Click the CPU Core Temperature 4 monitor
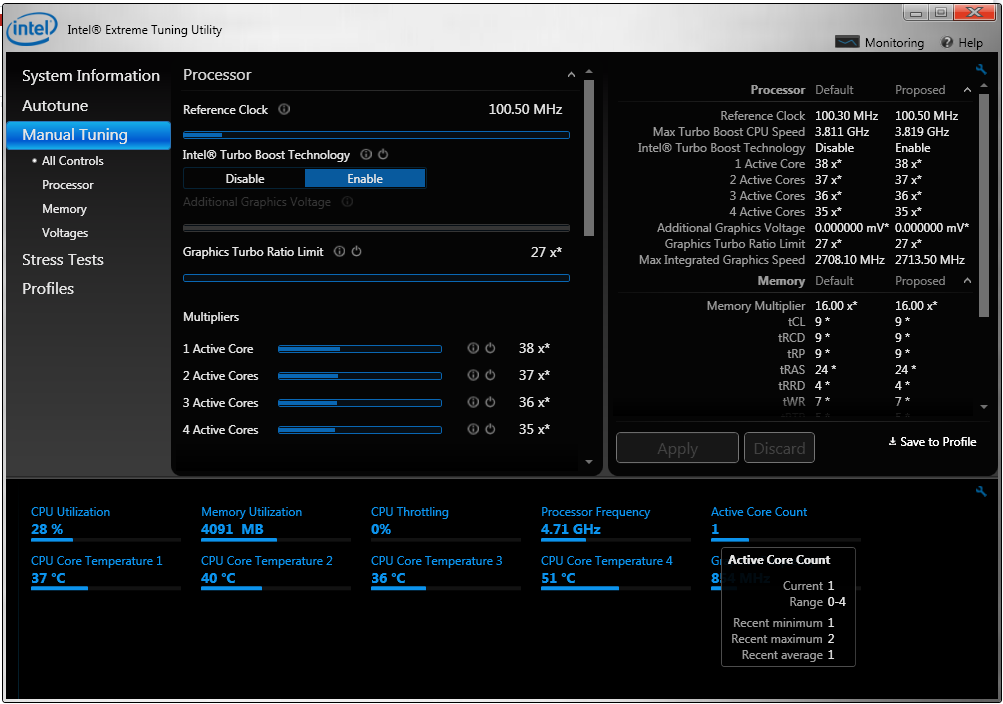The image size is (1003, 704). pos(616,572)
